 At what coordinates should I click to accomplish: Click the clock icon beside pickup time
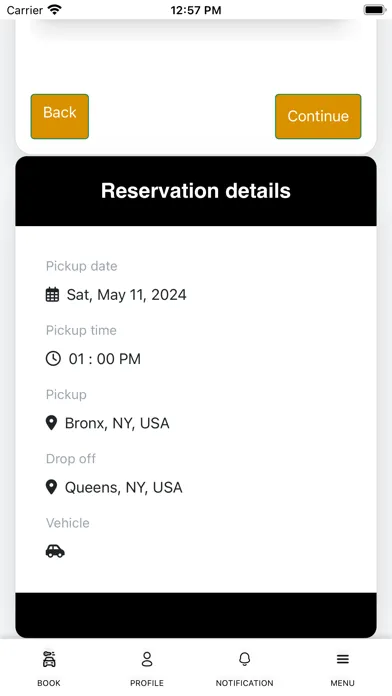53,358
